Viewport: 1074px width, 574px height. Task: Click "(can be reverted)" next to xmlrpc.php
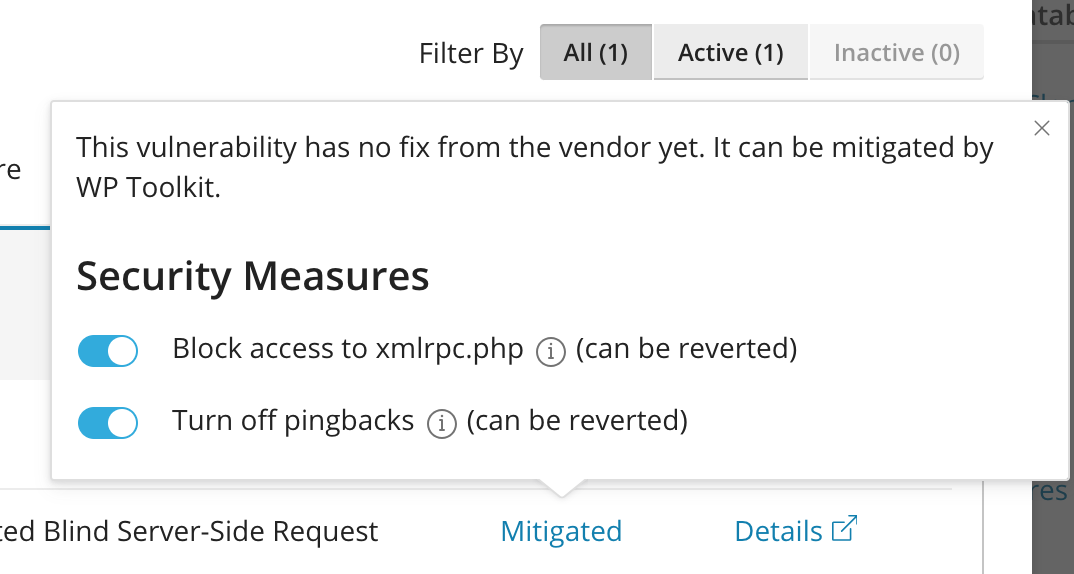686,349
